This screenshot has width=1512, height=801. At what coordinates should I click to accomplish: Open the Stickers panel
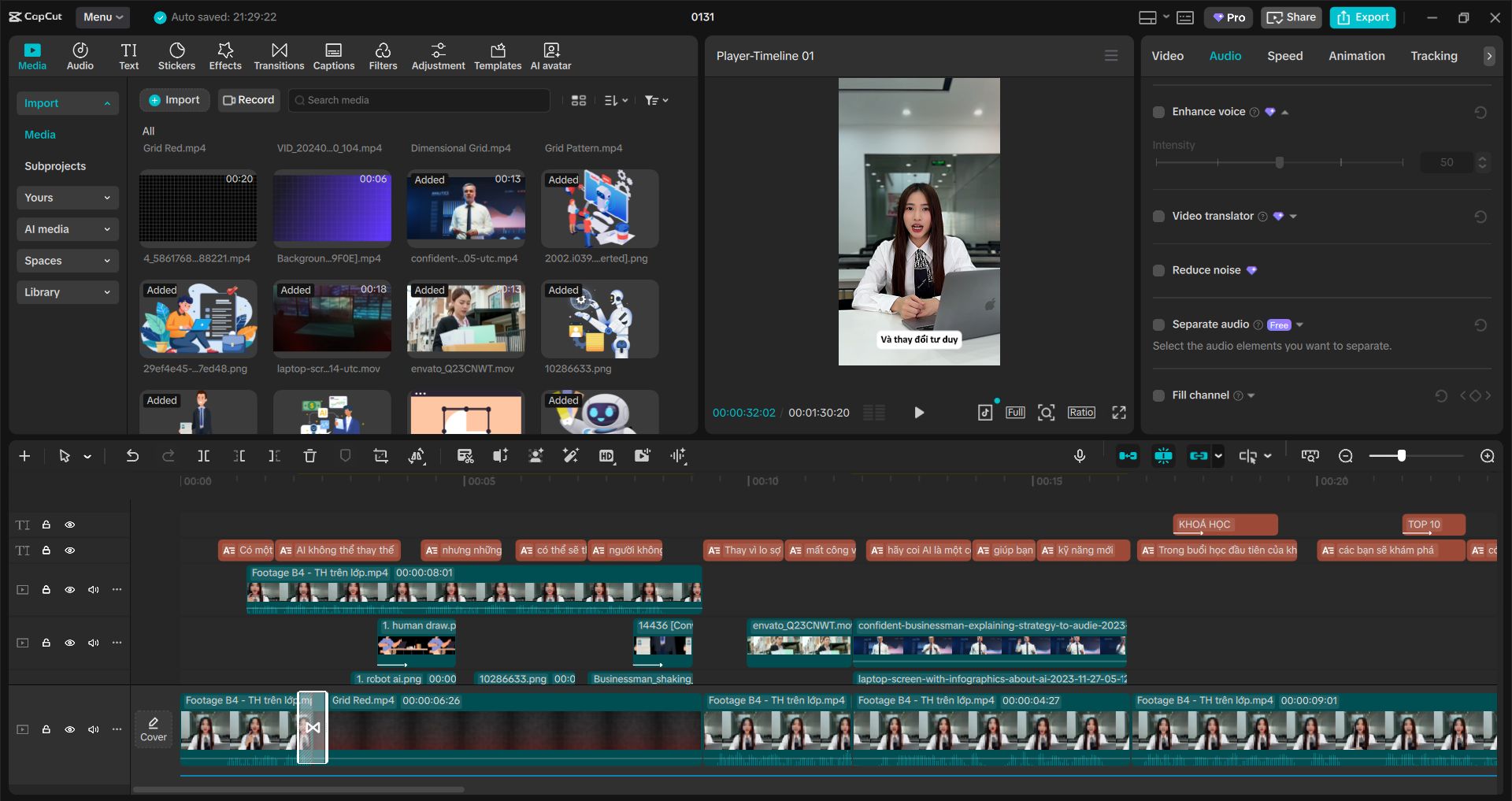pyautogui.click(x=176, y=56)
